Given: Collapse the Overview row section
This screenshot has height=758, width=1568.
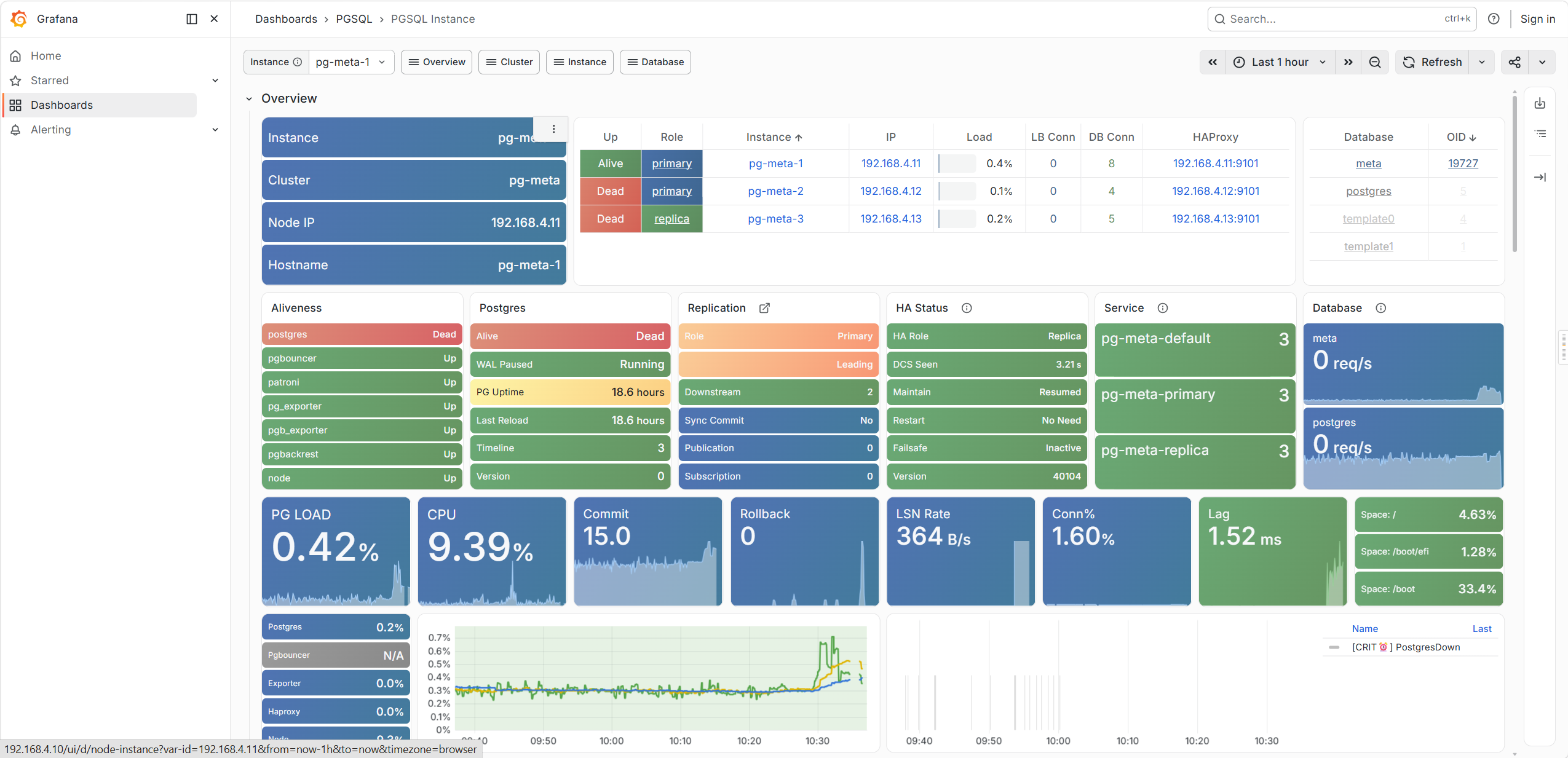Looking at the screenshot, I should [x=249, y=98].
